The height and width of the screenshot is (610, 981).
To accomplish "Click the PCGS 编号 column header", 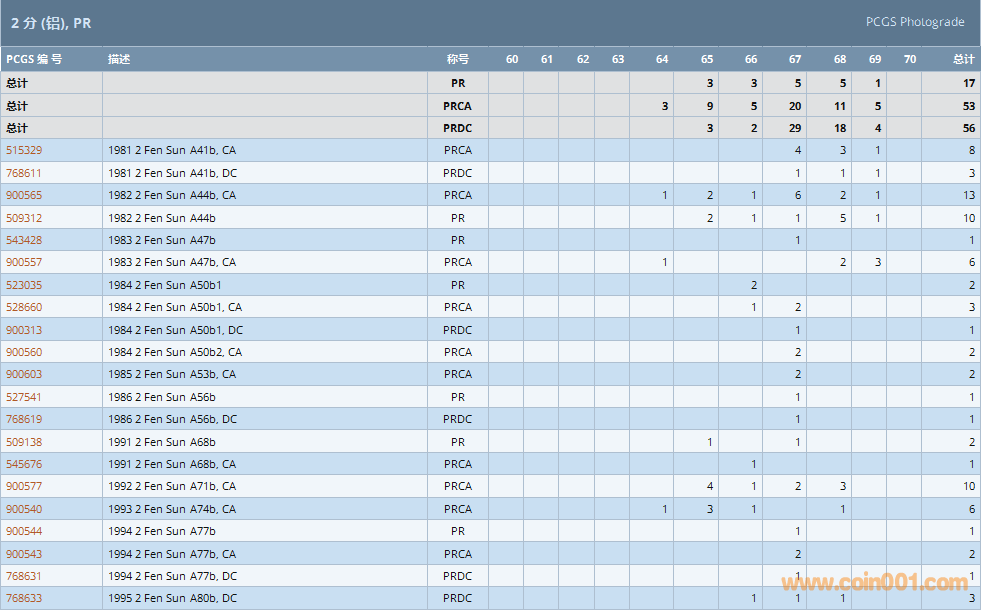I will click(x=34, y=59).
